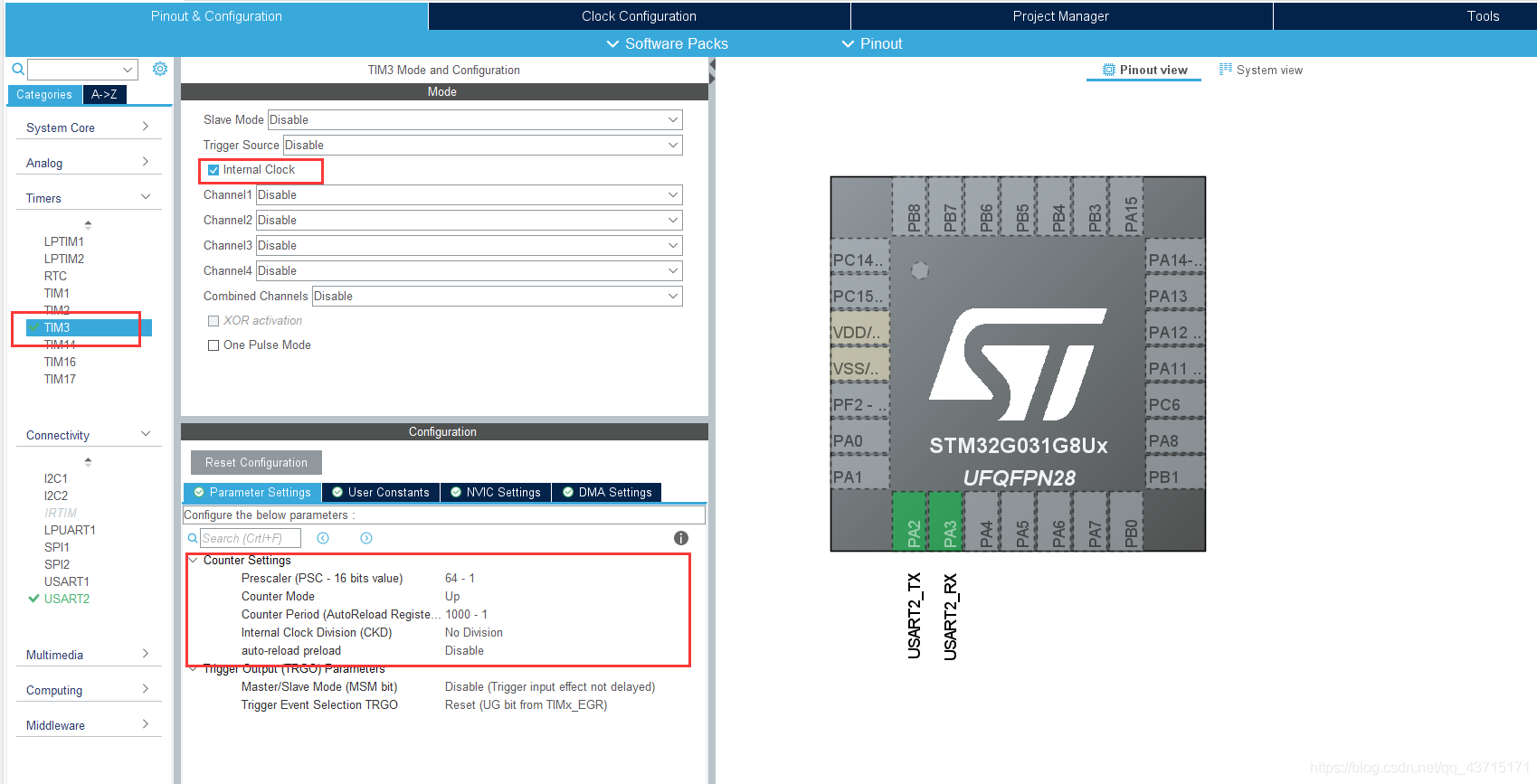Open the User Constants tab
The height and width of the screenshot is (784, 1537).
click(381, 493)
